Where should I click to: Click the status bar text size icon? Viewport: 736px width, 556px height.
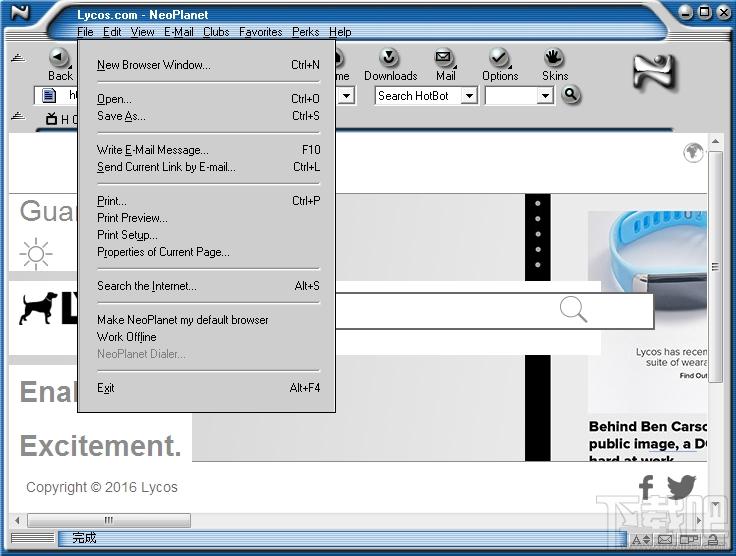click(640, 540)
